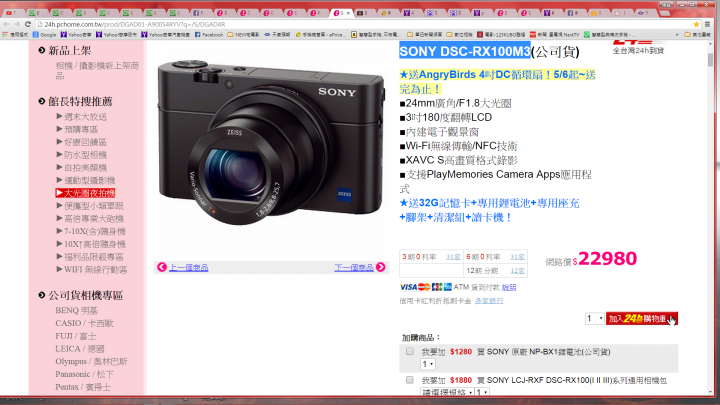Click the browser back arrow
Screen dimensions: 720x405
click(6, 24)
